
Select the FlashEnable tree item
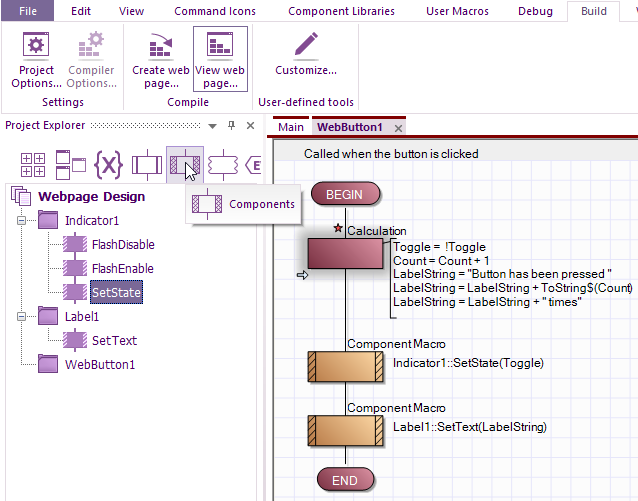point(122,268)
